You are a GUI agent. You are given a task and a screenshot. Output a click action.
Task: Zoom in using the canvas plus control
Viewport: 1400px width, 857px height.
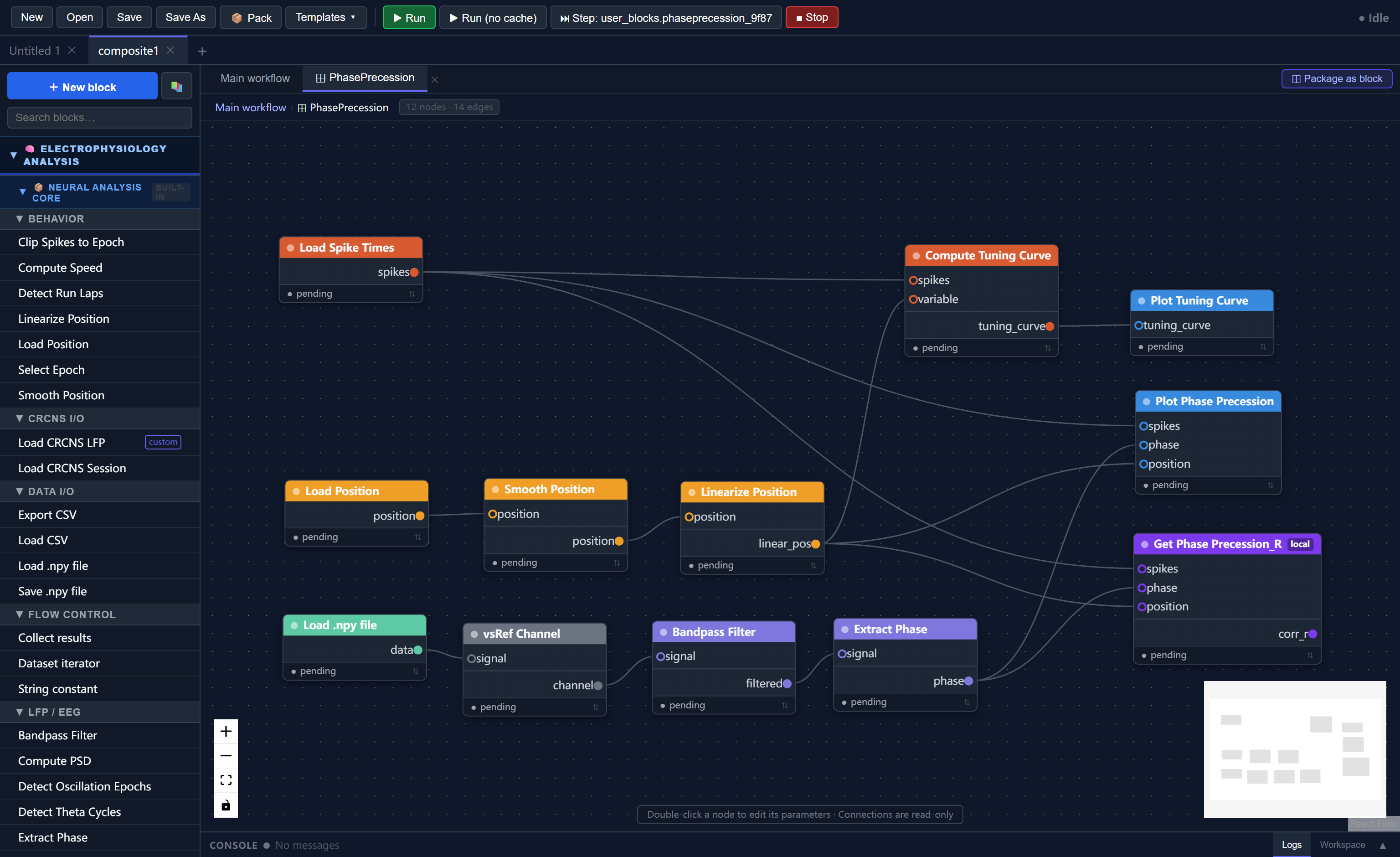(x=226, y=731)
